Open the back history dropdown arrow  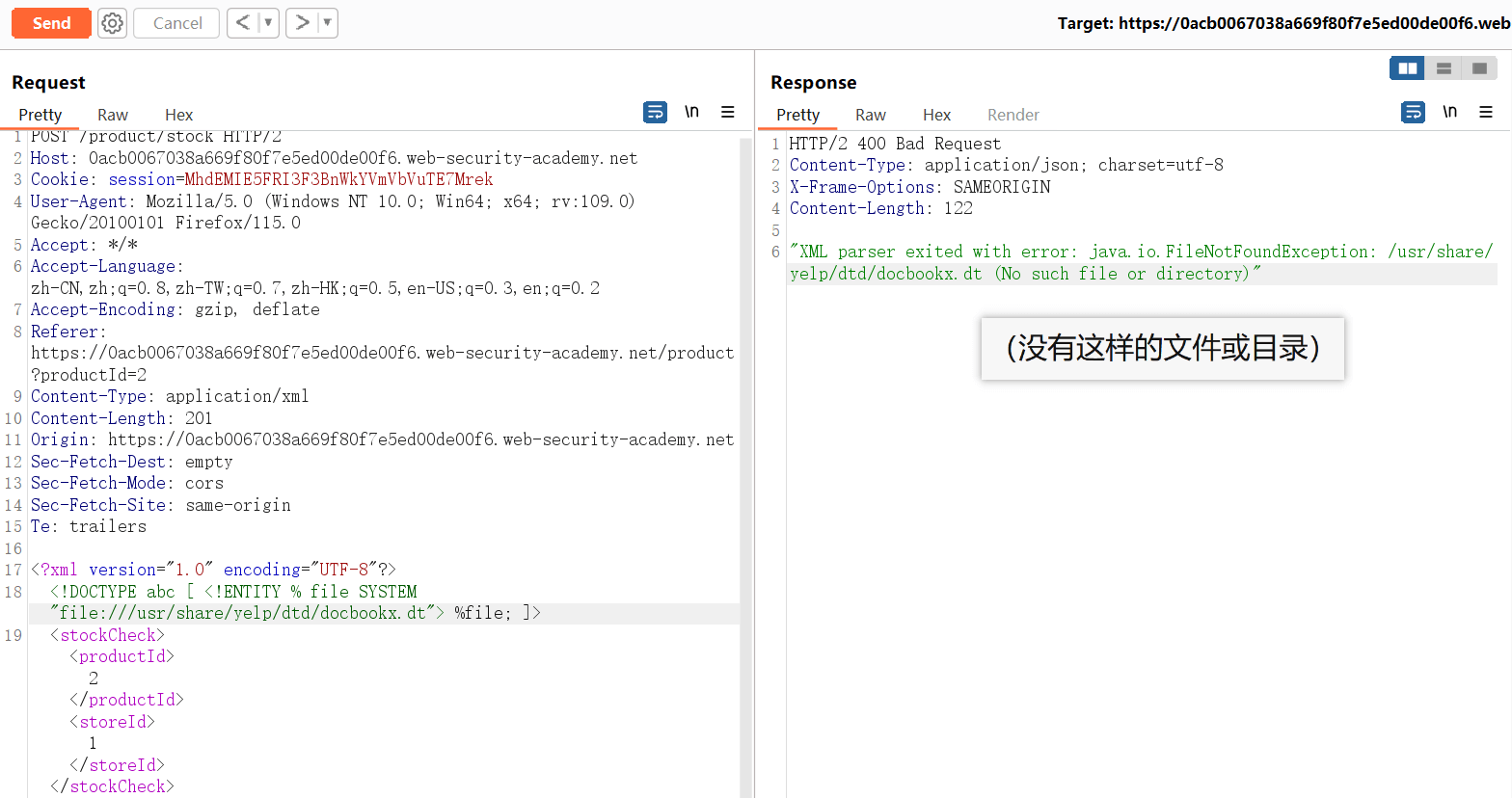click(269, 22)
